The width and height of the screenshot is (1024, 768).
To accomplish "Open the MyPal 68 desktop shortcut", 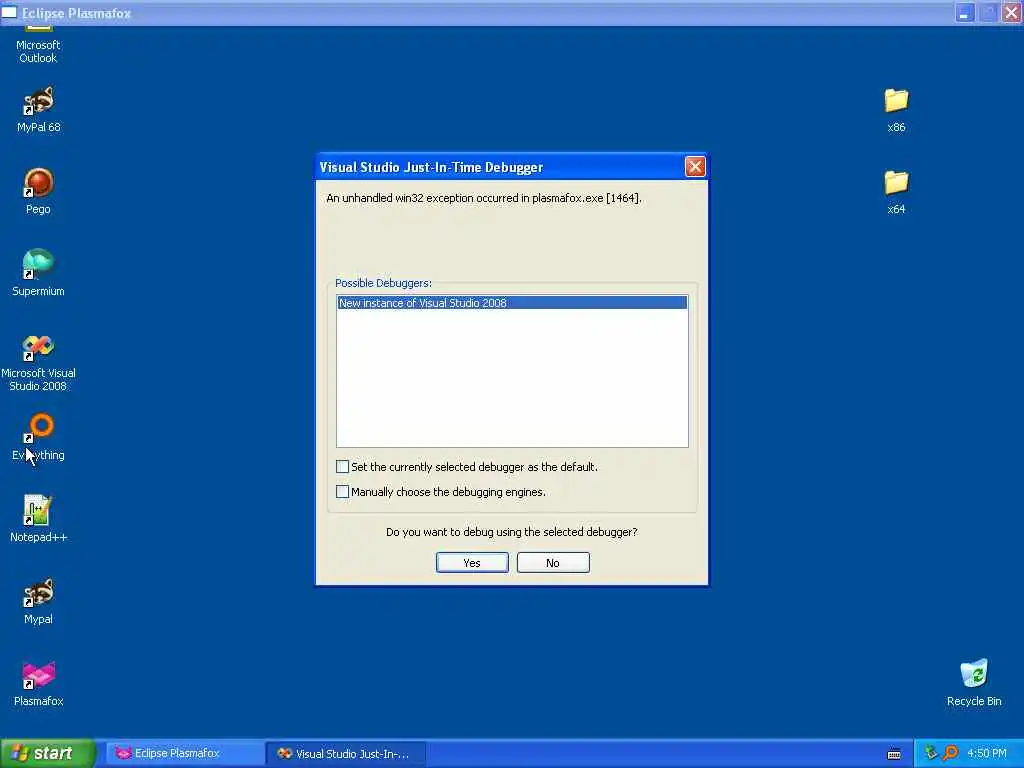I will [38, 110].
